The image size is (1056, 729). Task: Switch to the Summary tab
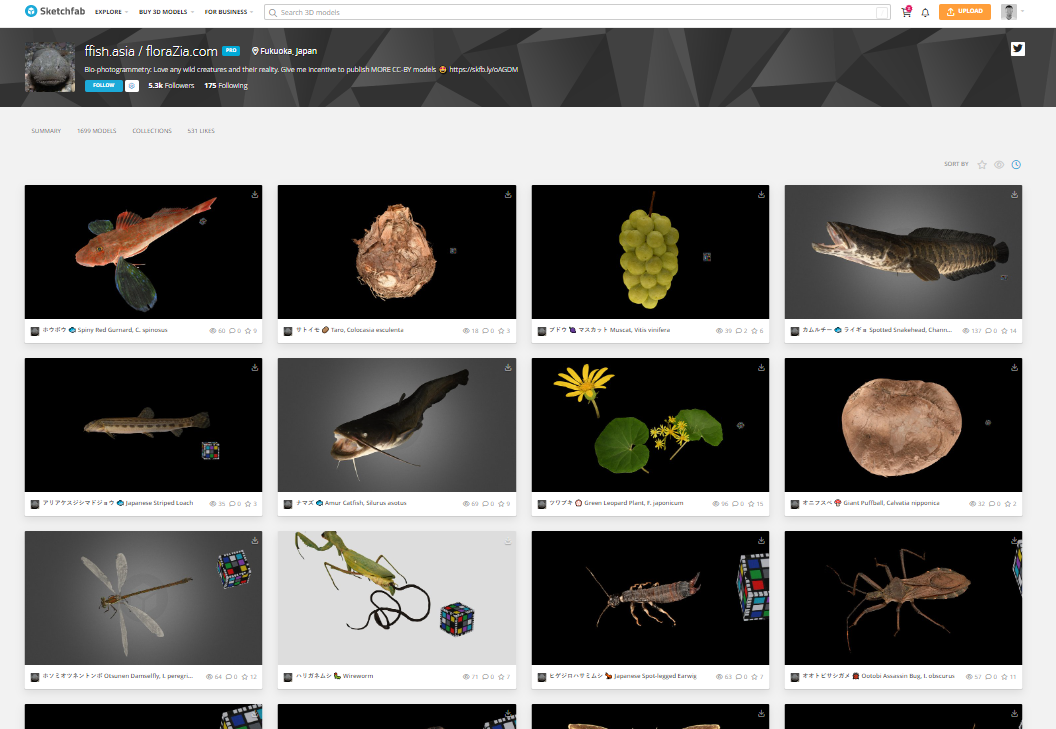(x=46, y=131)
